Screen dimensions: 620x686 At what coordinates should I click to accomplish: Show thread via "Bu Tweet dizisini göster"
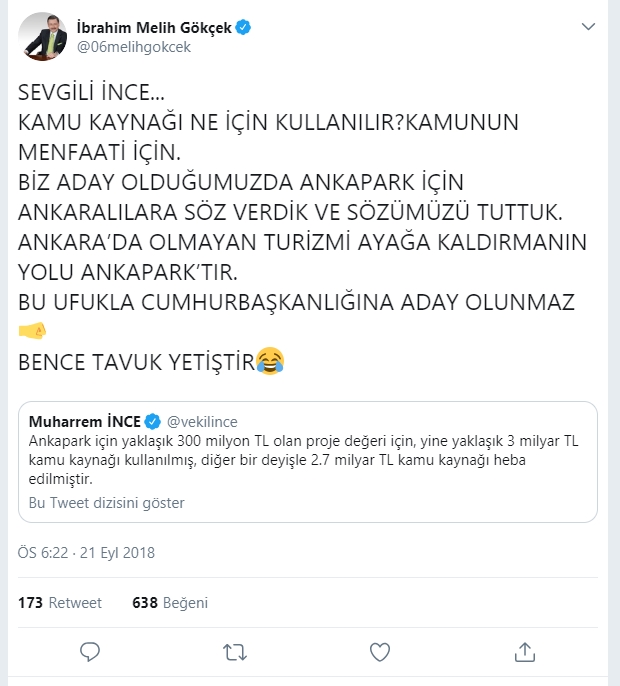[107, 502]
